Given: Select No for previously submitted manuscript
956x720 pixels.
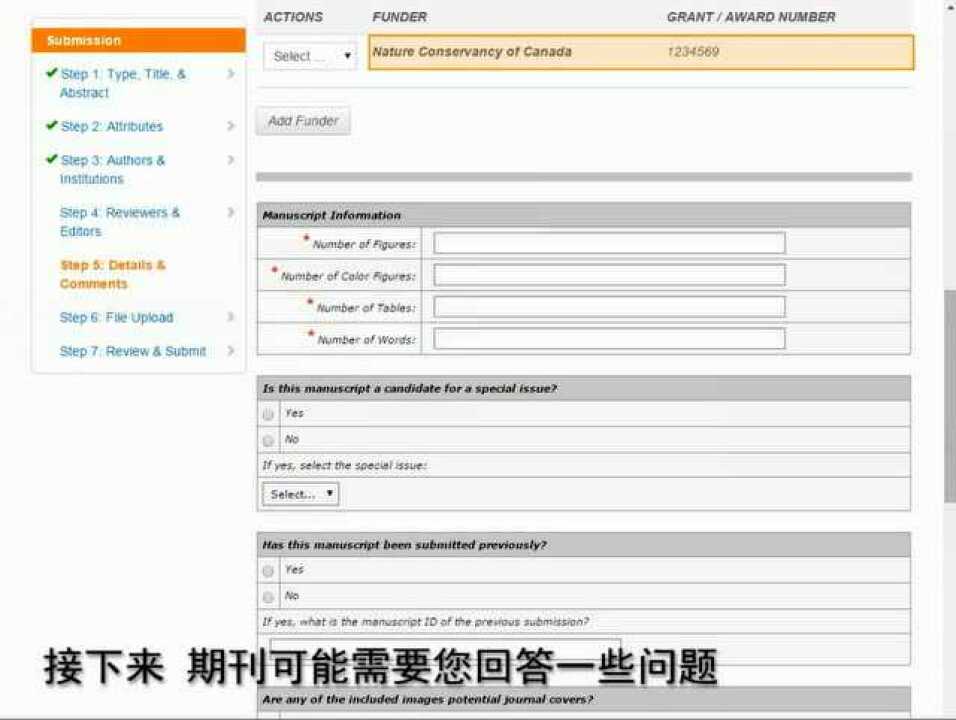Looking at the screenshot, I should [268, 596].
